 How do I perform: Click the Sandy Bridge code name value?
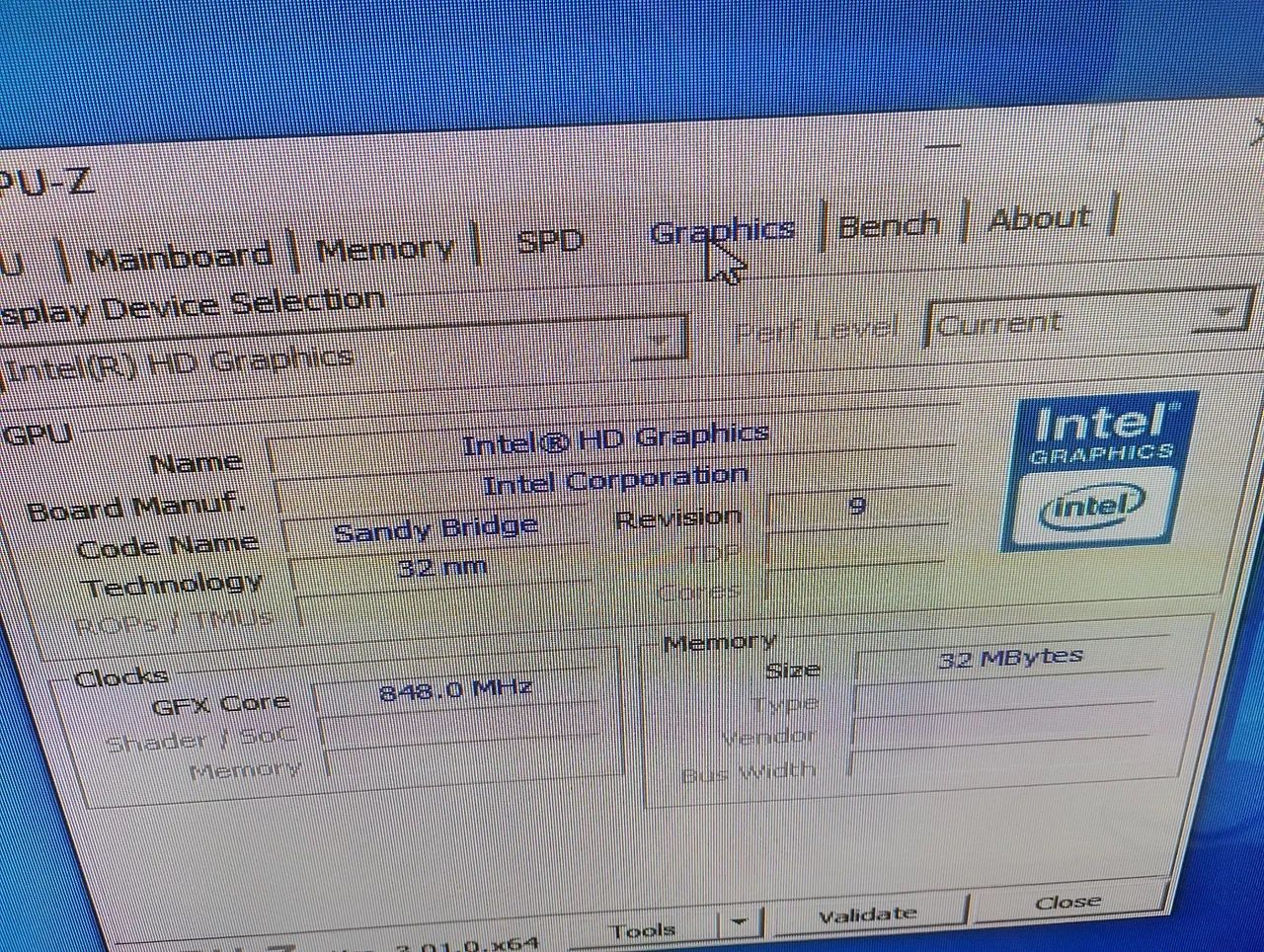[435, 529]
